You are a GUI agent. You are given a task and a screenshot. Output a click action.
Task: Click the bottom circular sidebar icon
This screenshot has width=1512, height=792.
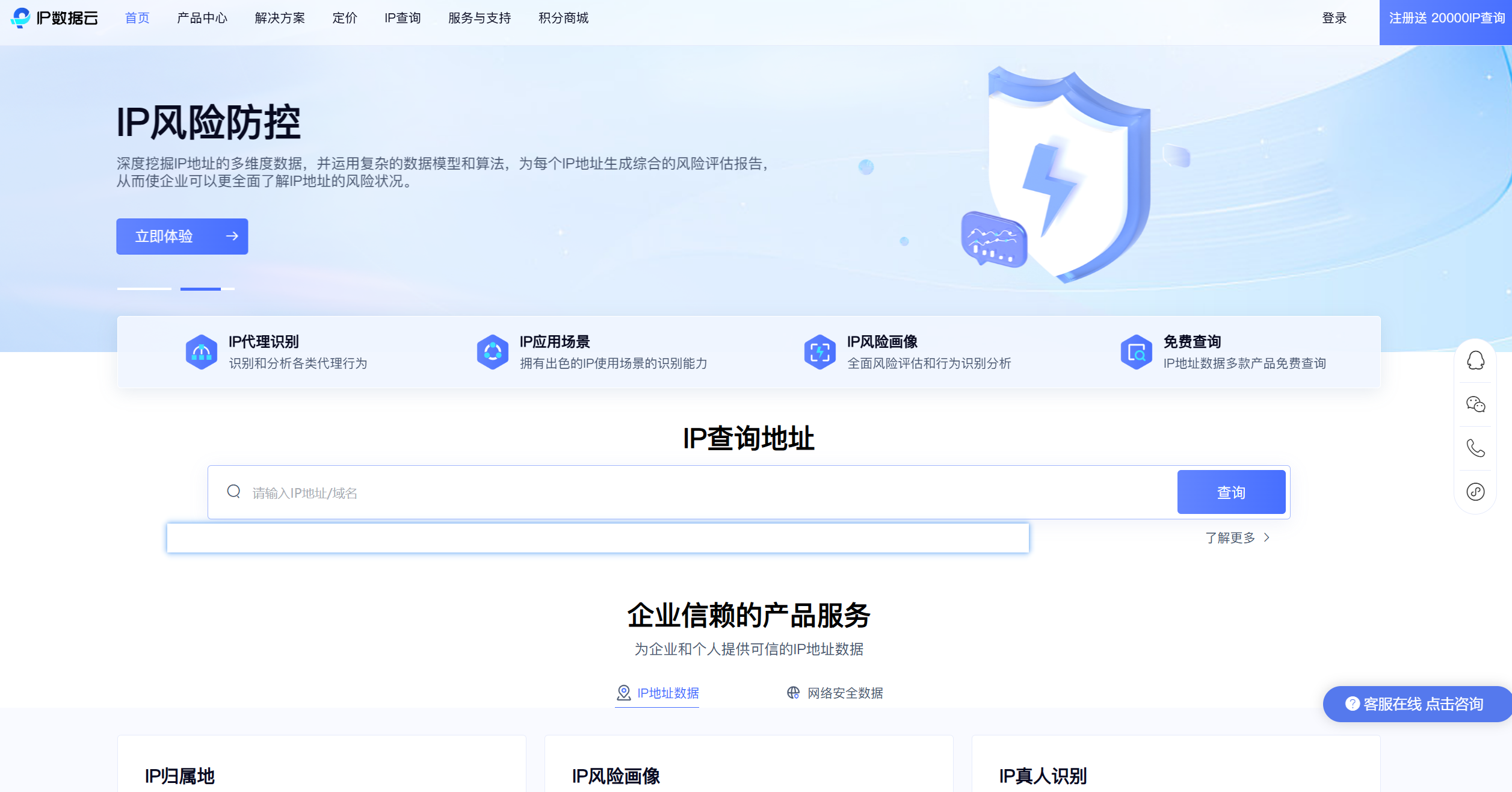tap(1475, 492)
